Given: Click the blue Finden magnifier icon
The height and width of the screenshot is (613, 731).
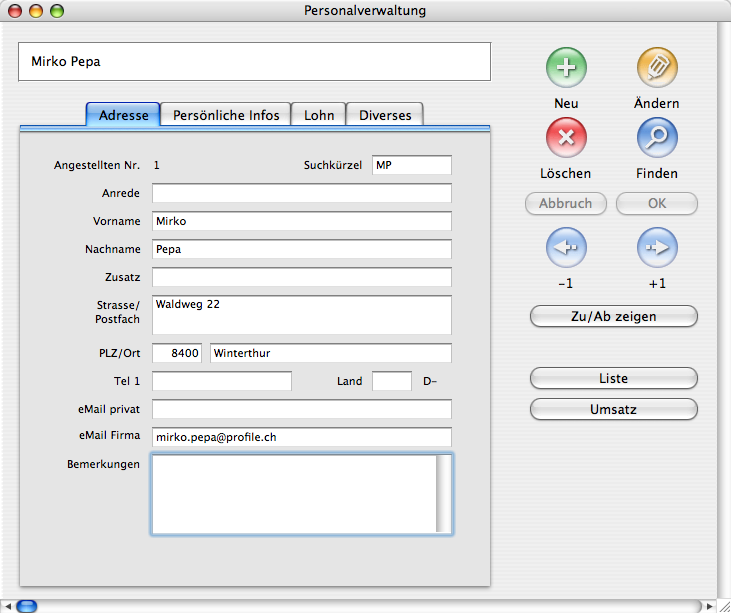Looking at the screenshot, I should (x=657, y=138).
